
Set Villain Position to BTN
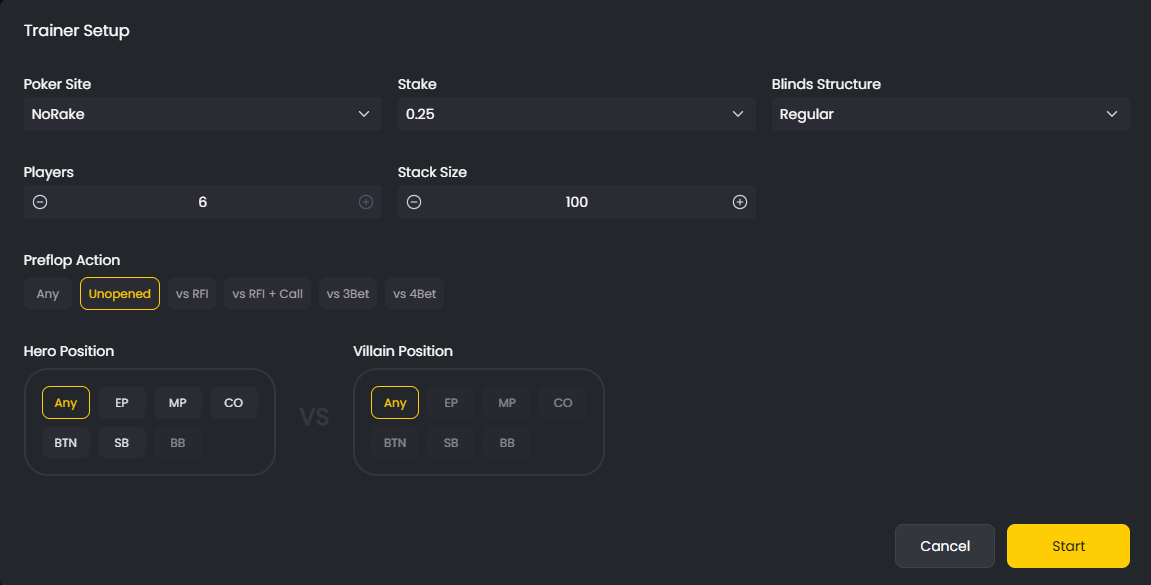tap(394, 442)
